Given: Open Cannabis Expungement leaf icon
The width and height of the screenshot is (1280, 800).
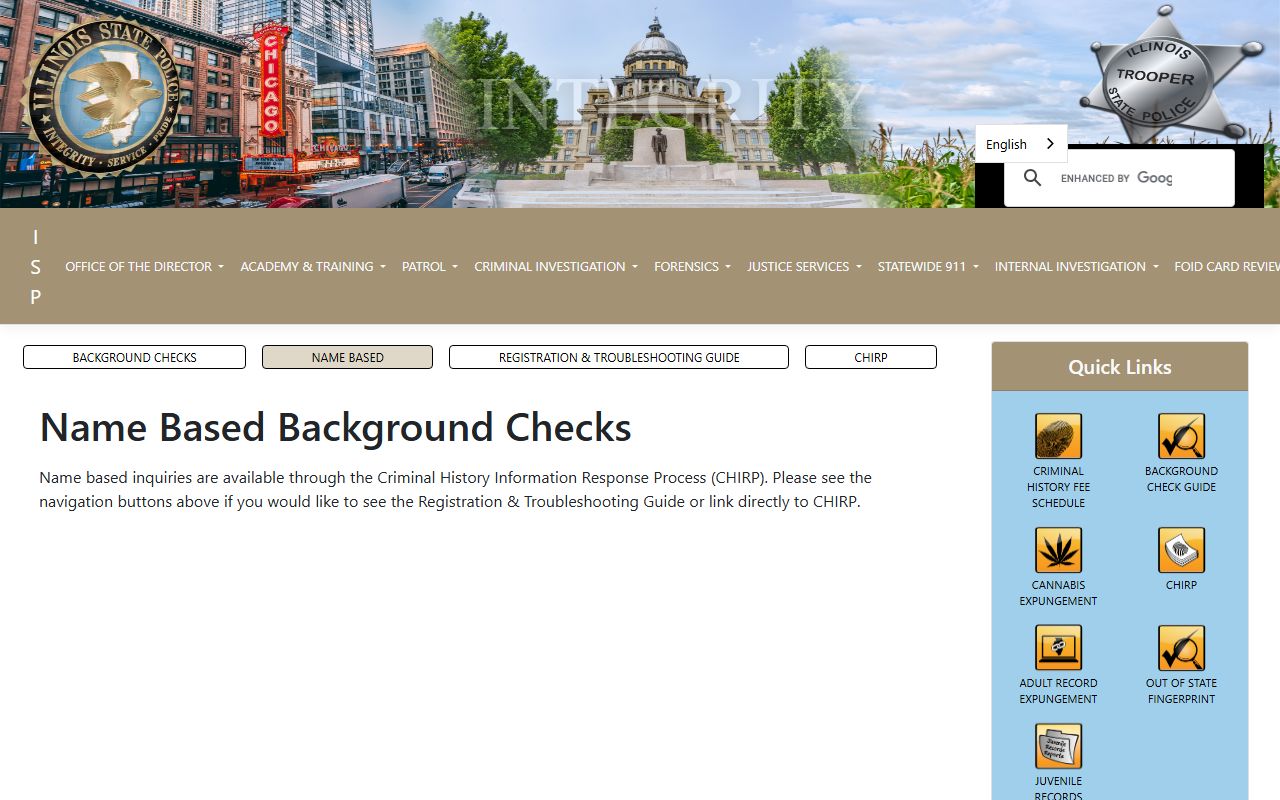Looking at the screenshot, I should (1058, 550).
